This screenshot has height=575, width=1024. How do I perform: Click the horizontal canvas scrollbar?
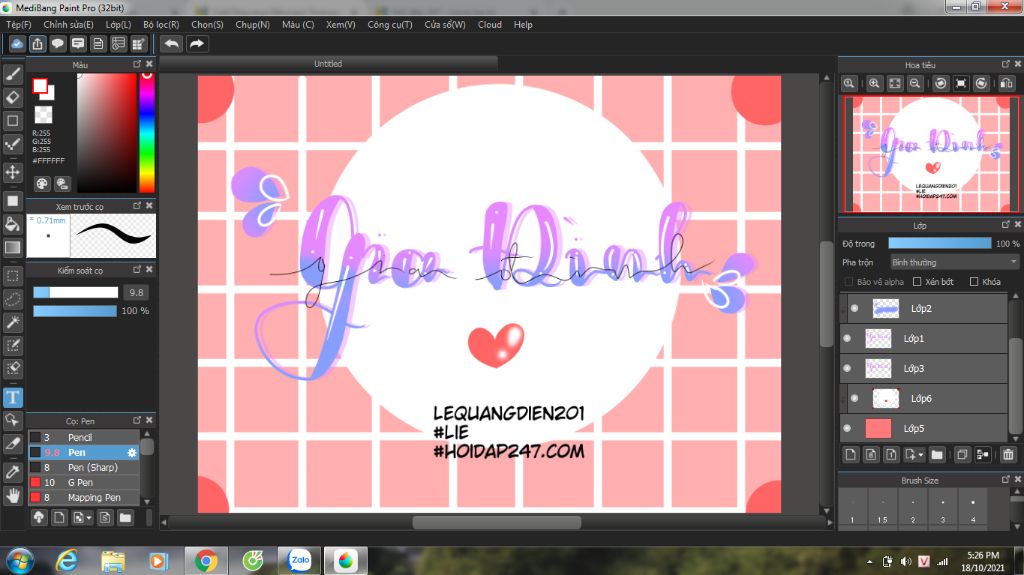496,522
